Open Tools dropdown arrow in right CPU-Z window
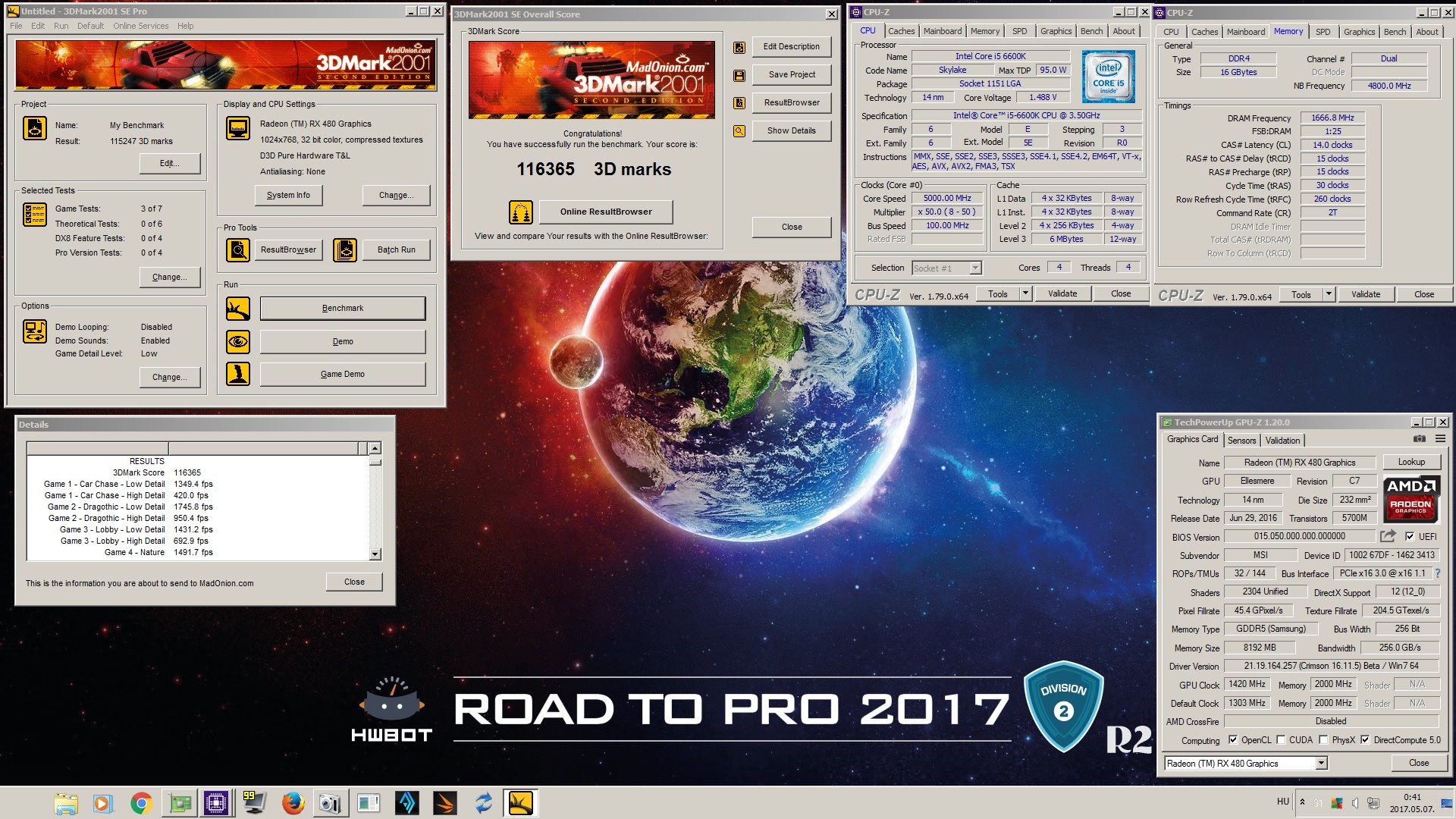The image size is (1456, 819). 1329,294
